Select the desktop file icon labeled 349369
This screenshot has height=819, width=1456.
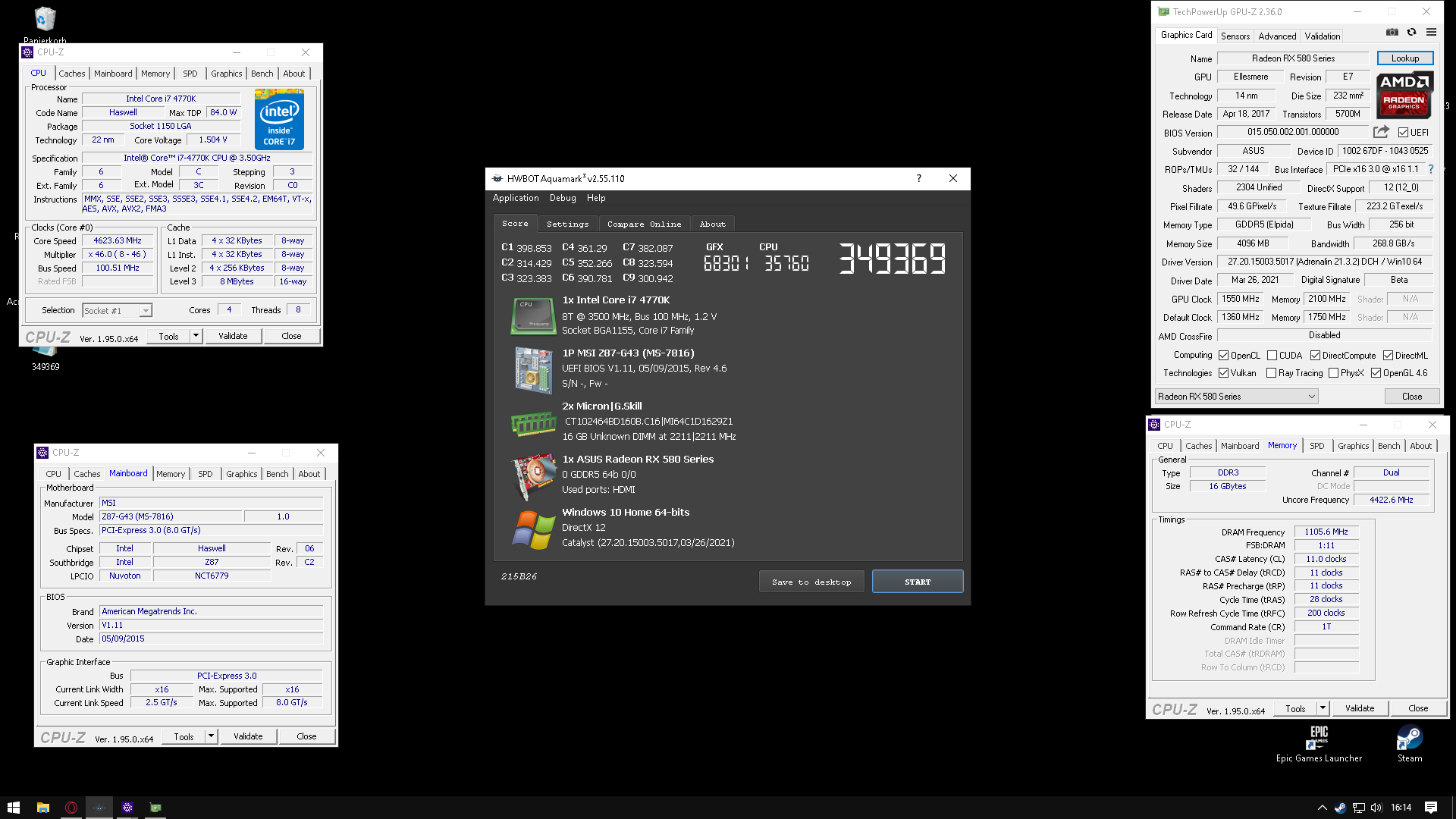pyautogui.click(x=45, y=358)
